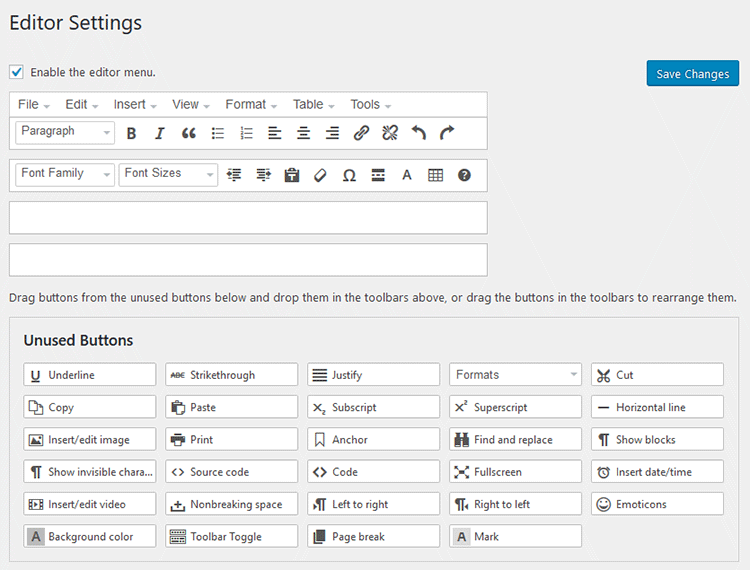Image resolution: width=750 pixels, height=570 pixels.
Task: Select the Source code button
Action: point(232,471)
